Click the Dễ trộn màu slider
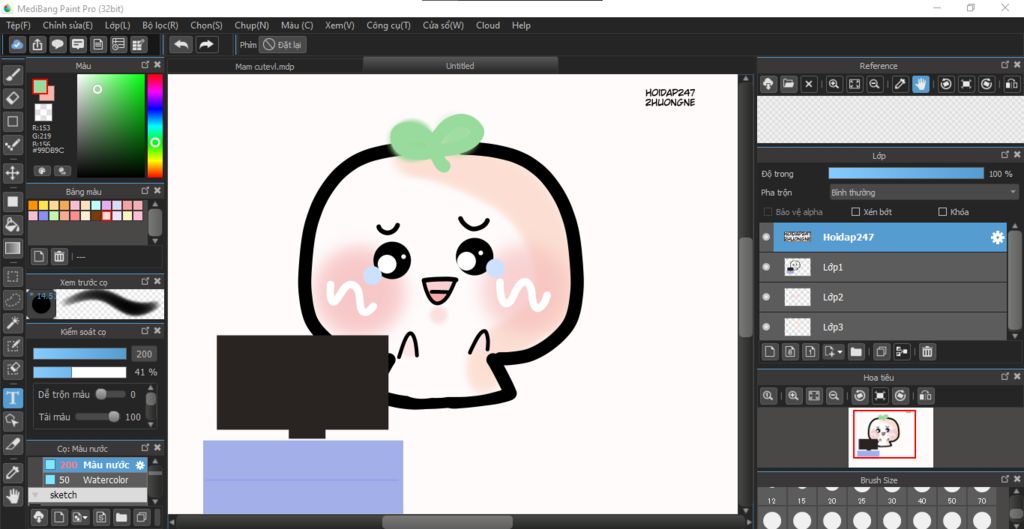The height and width of the screenshot is (529, 1024). 111,394
